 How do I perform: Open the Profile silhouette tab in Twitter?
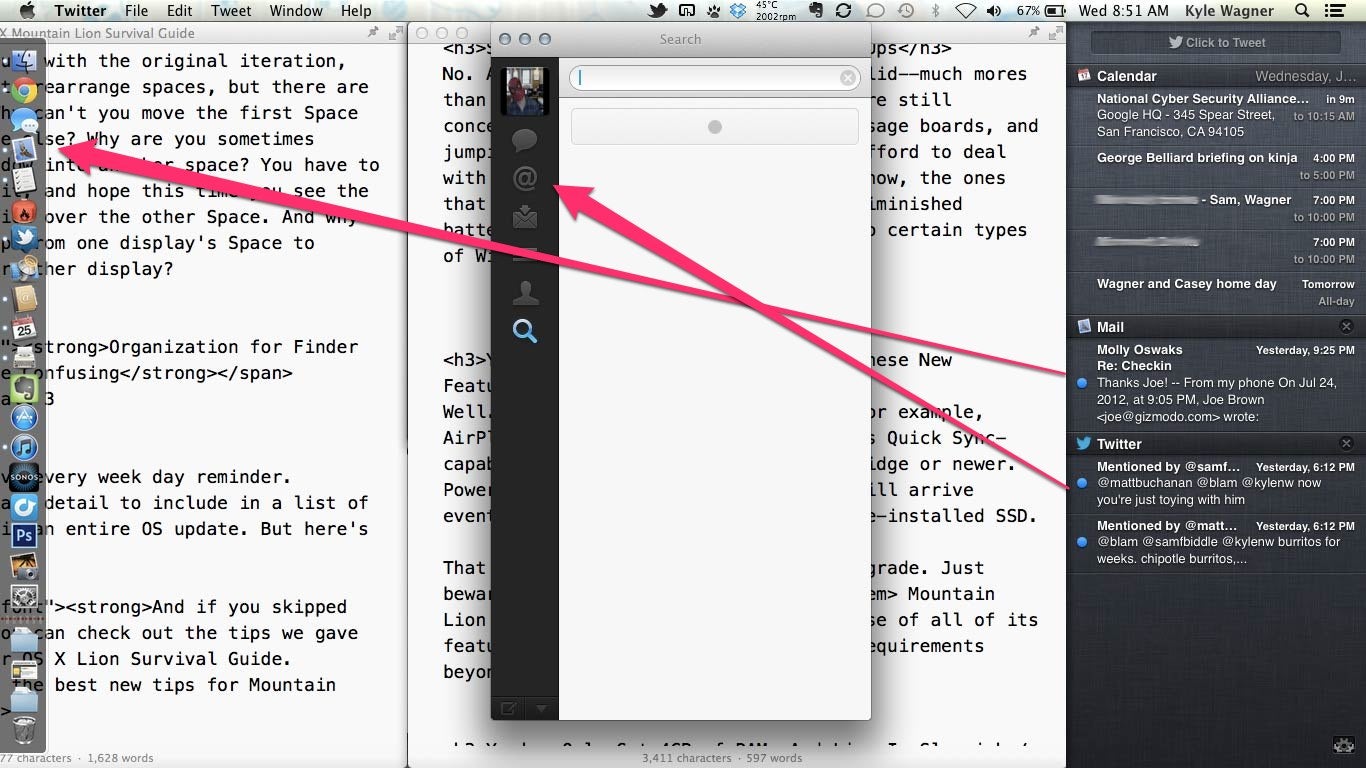pos(525,293)
